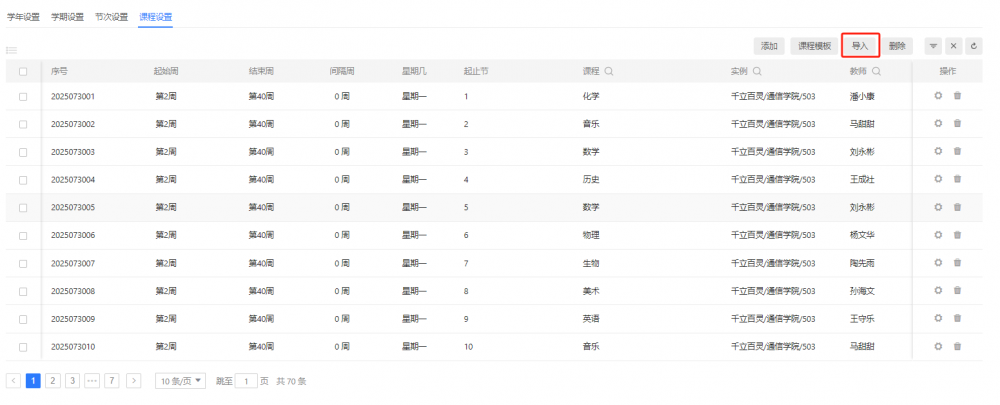Click the 导入 import button

860,46
